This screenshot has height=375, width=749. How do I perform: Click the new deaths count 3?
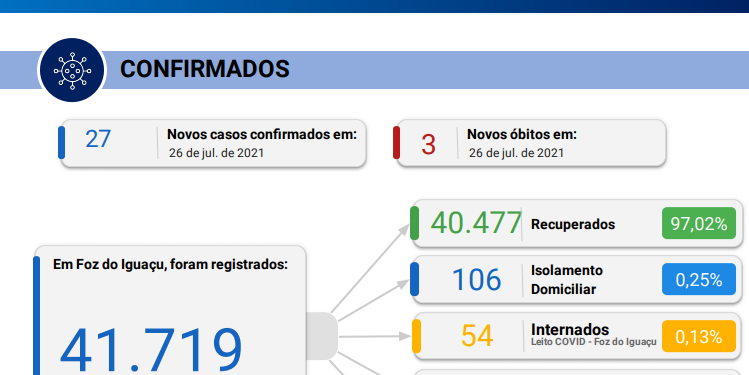click(x=428, y=145)
